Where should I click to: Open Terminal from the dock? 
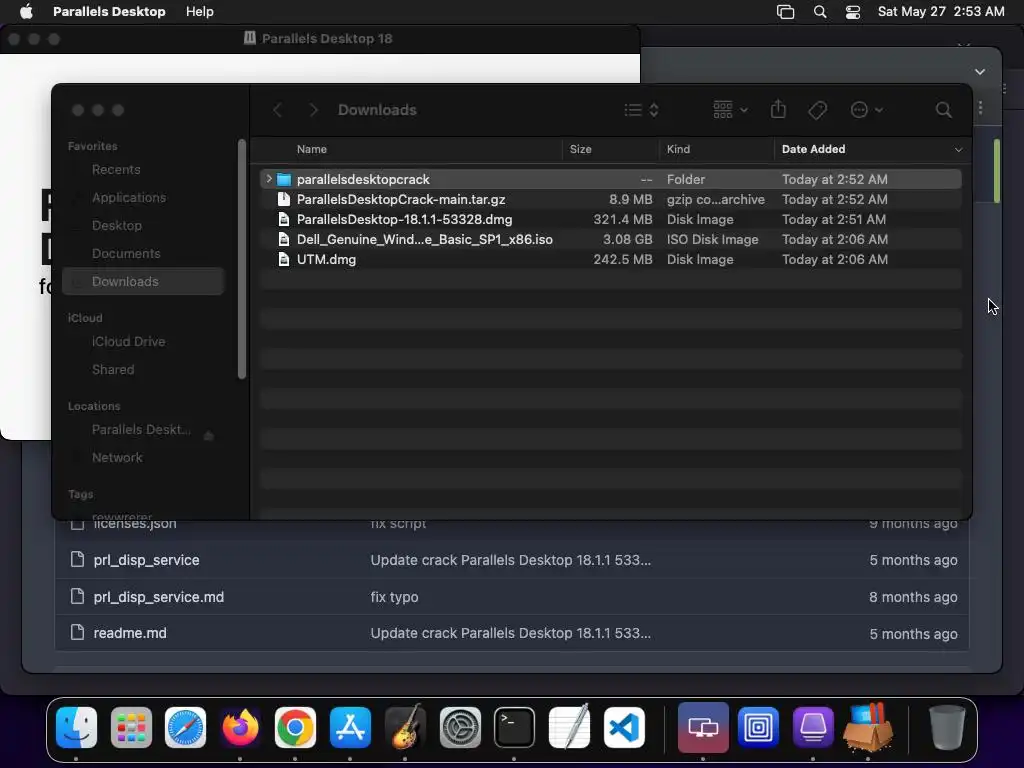(x=514, y=728)
